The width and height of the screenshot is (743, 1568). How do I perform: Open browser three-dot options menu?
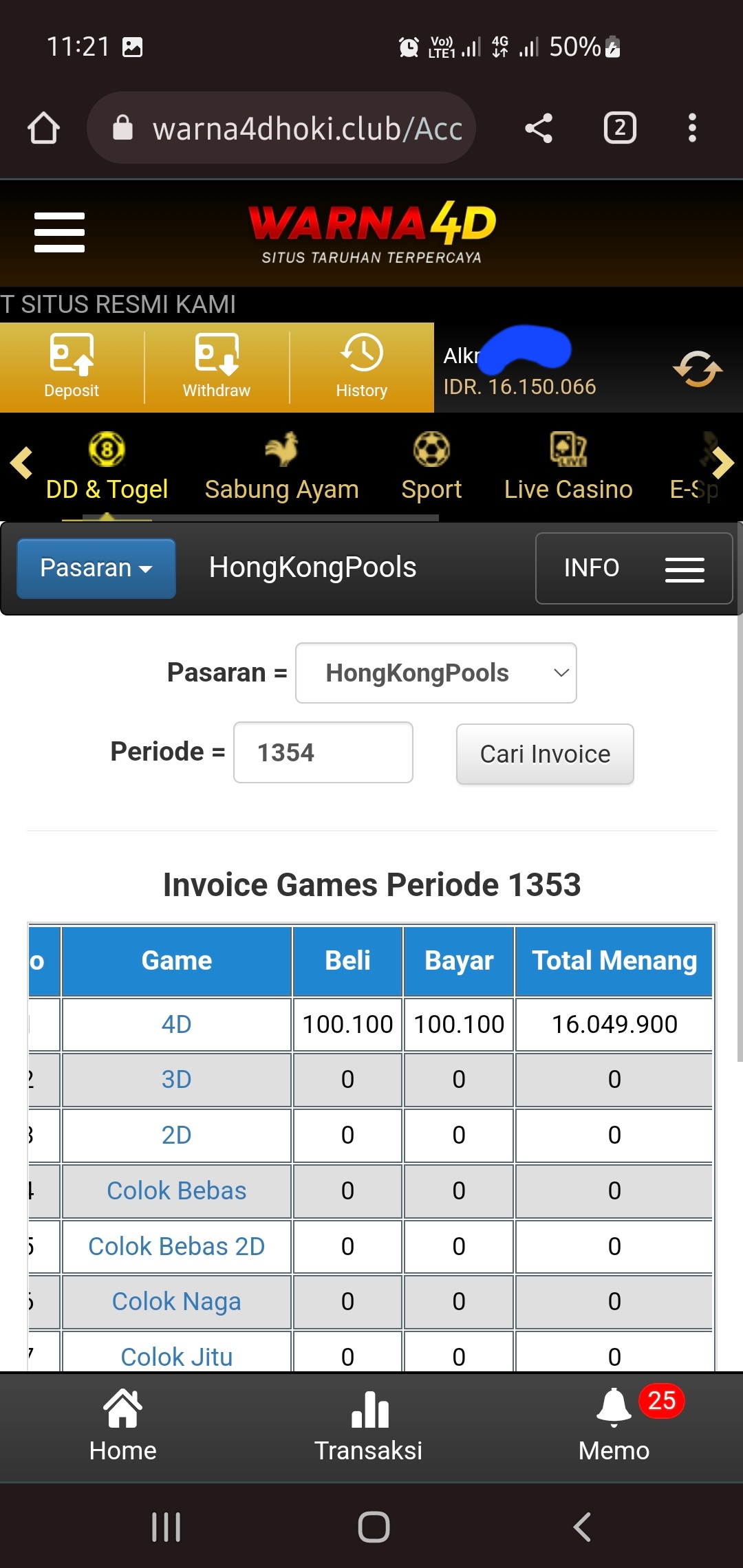click(692, 129)
